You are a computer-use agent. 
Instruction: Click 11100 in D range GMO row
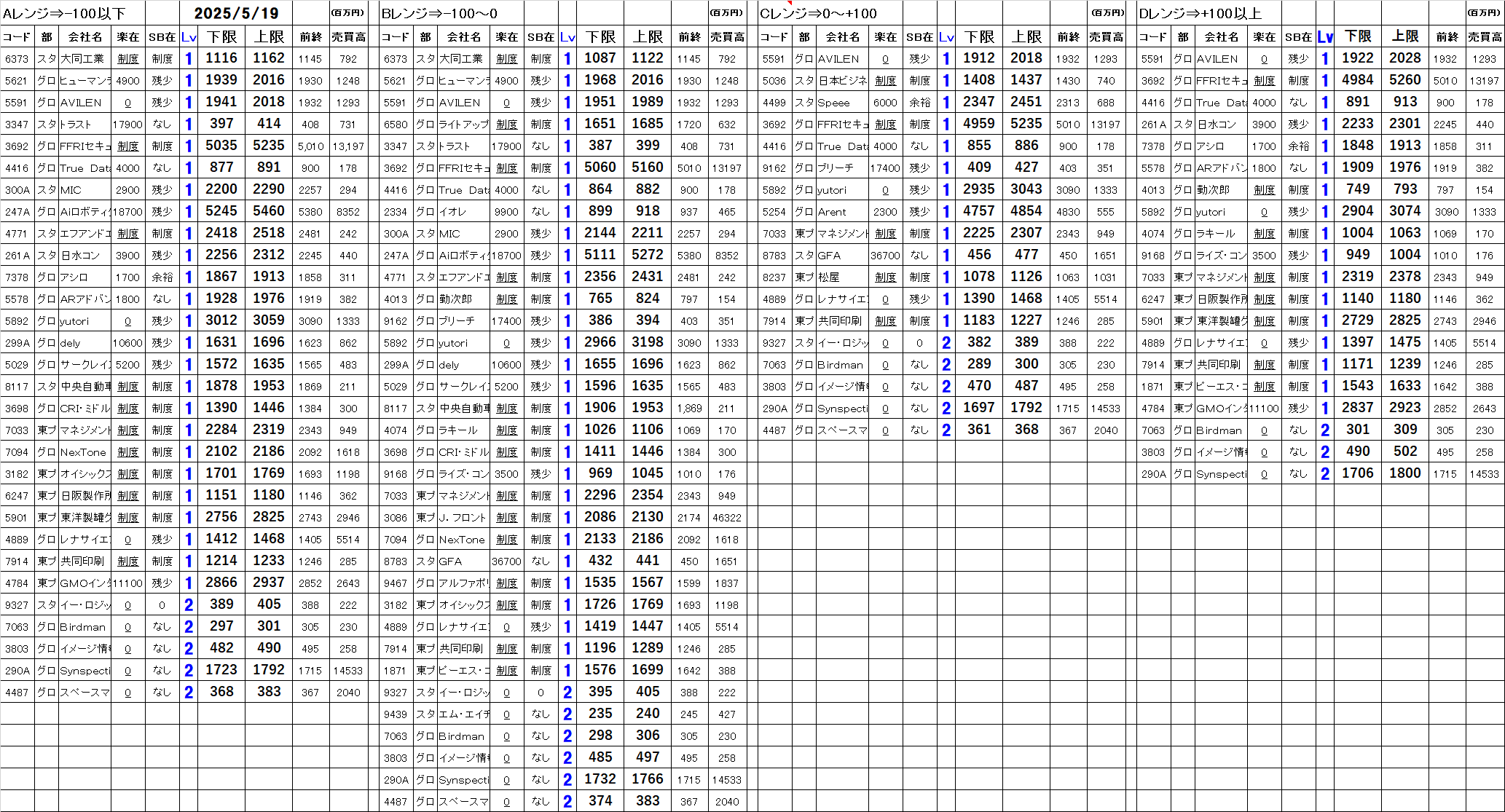1265,409
